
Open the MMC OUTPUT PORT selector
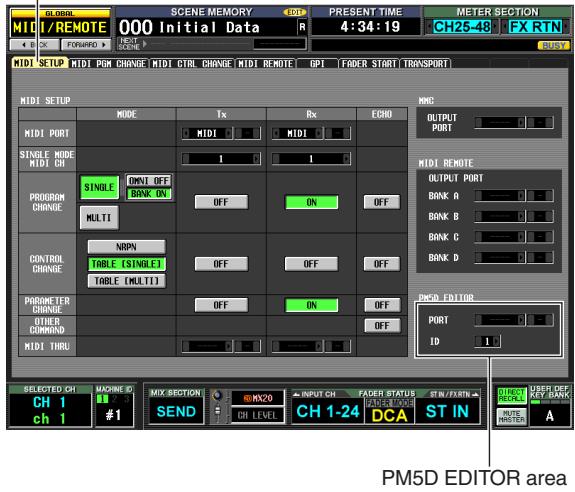pyautogui.click(x=500, y=122)
